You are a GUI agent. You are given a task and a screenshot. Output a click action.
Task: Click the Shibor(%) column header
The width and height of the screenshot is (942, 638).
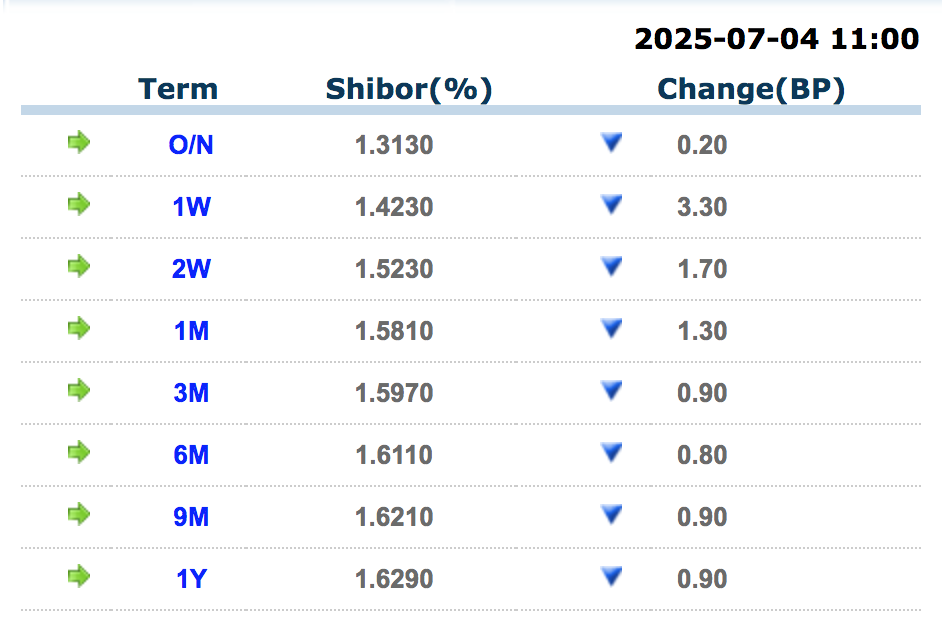pyautogui.click(x=409, y=89)
